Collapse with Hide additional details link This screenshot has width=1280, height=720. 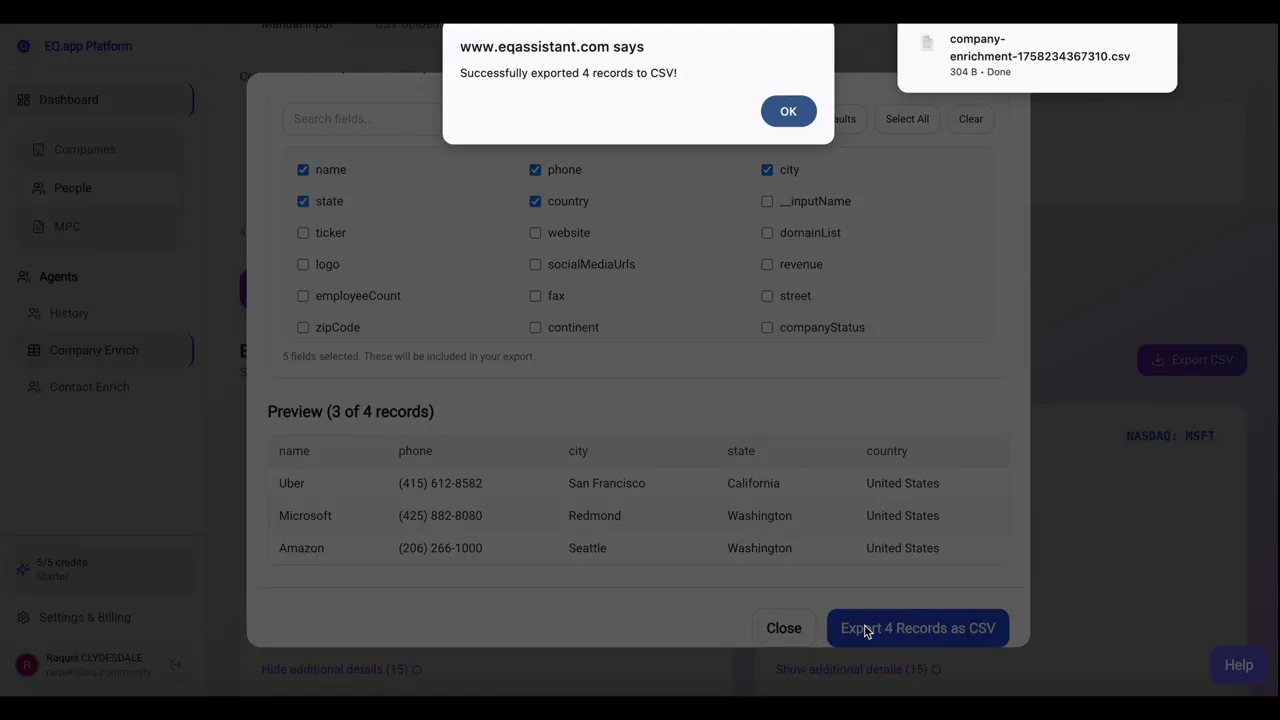coord(335,669)
